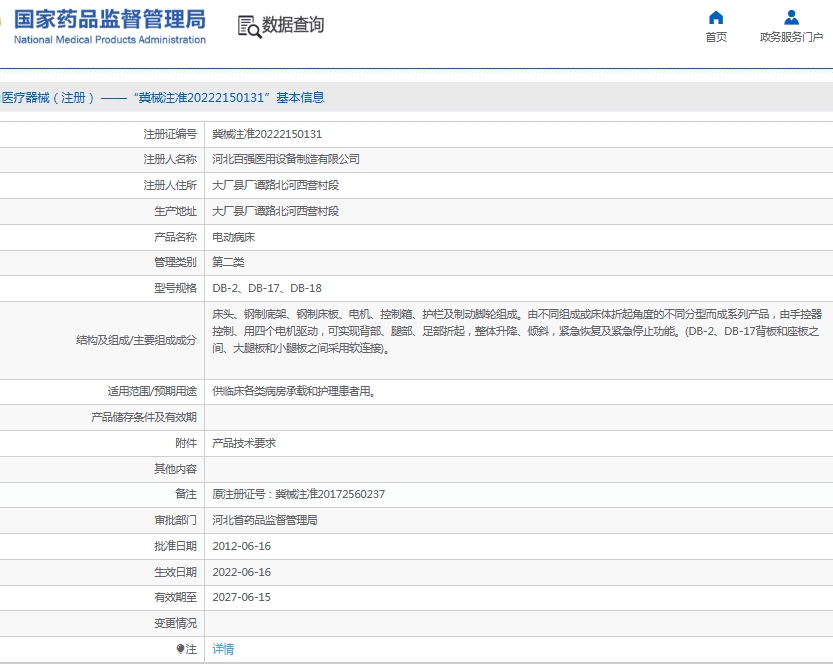
Task: Click expiration date 2027-06-15
Action: pyautogui.click(x=240, y=597)
